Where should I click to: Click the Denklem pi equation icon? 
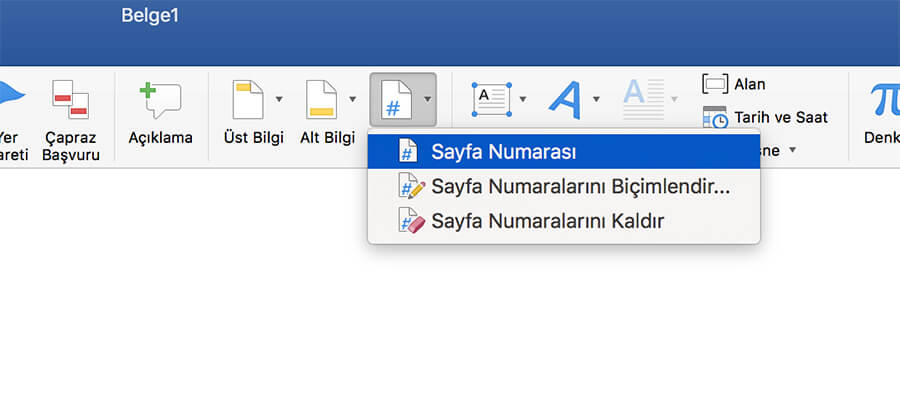pyautogui.click(x=885, y=100)
